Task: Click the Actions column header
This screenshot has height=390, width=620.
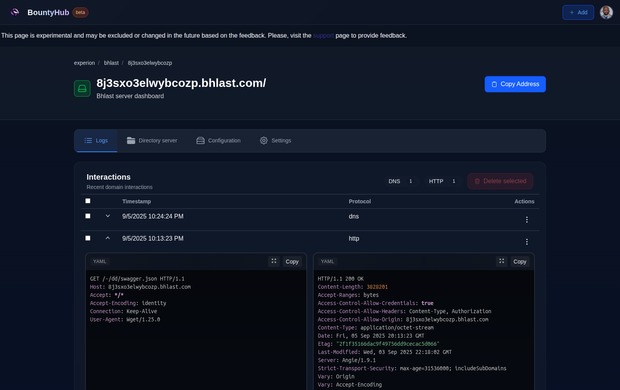Action: tap(524, 201)
